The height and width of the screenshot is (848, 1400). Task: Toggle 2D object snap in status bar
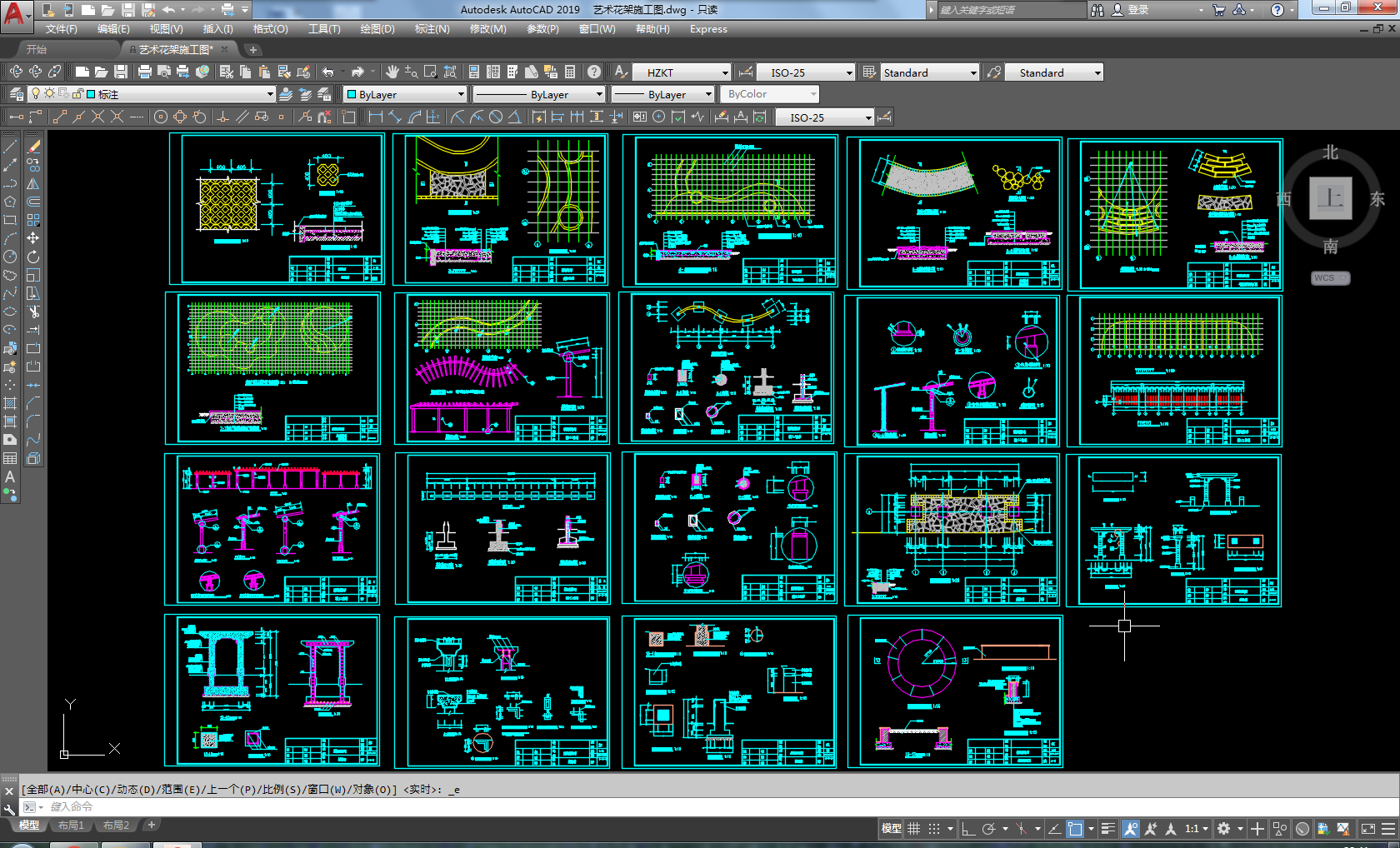coord(1075,829)
